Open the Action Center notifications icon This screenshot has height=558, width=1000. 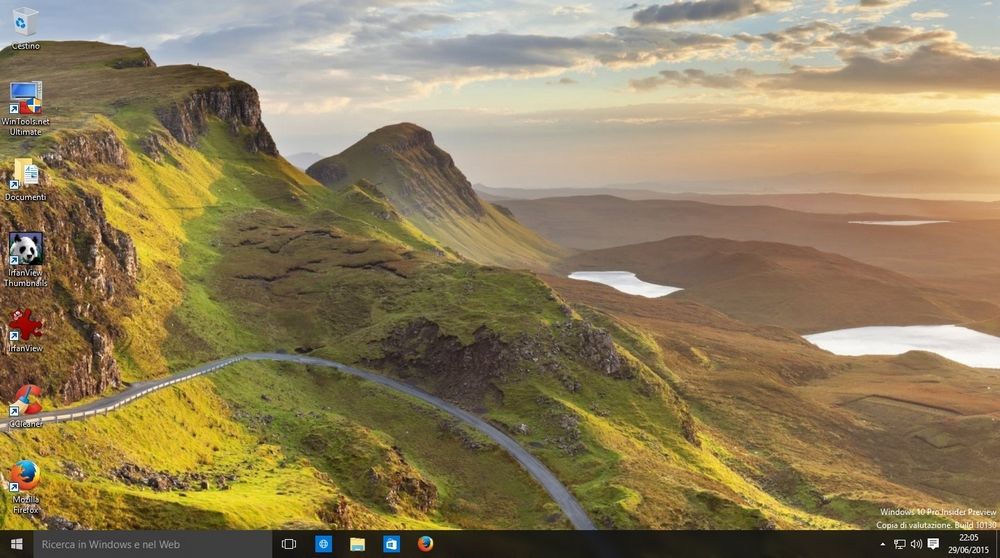tap(933, 544)
